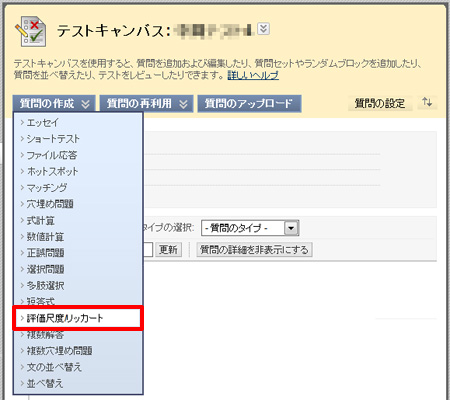Follow the 詳しいヘルプ link
The image size is (450, 400).
tap(253, 75)
